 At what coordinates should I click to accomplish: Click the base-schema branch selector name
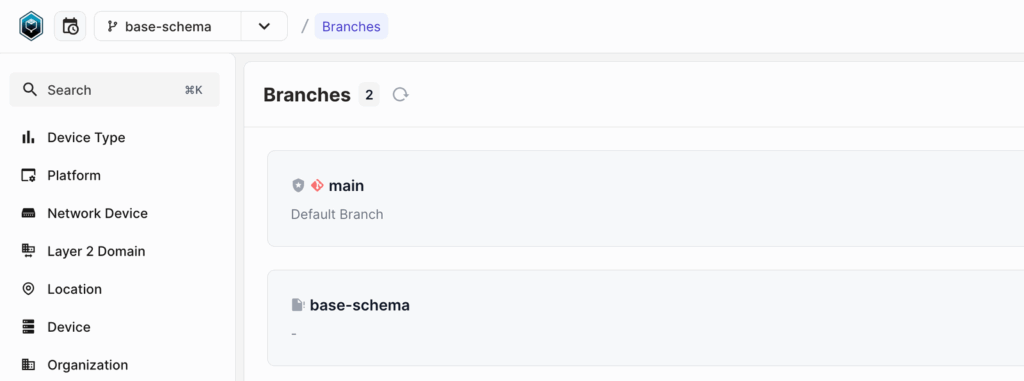168,27
